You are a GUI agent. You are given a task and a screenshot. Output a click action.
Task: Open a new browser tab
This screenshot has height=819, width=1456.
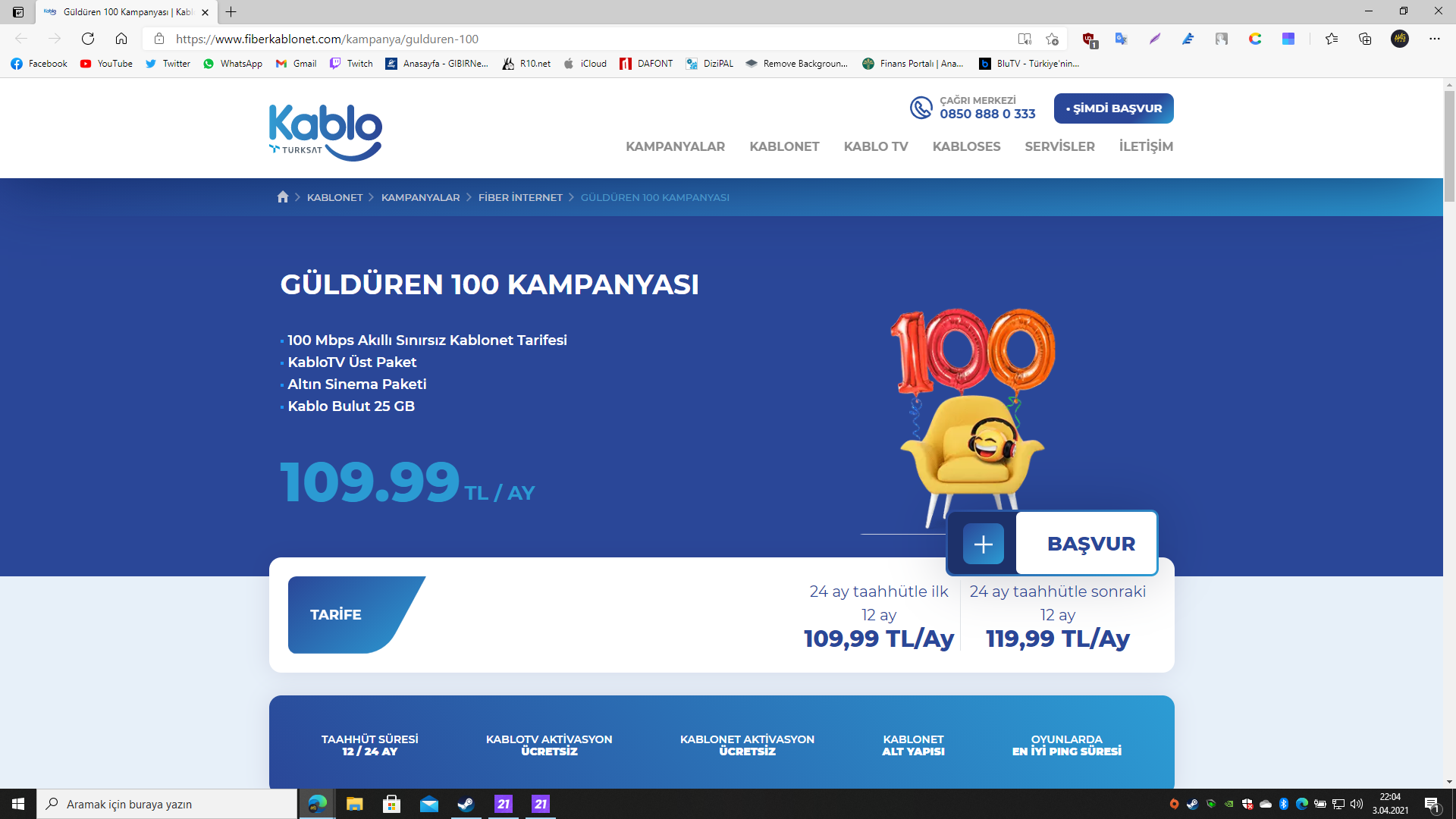coord(231,12)
